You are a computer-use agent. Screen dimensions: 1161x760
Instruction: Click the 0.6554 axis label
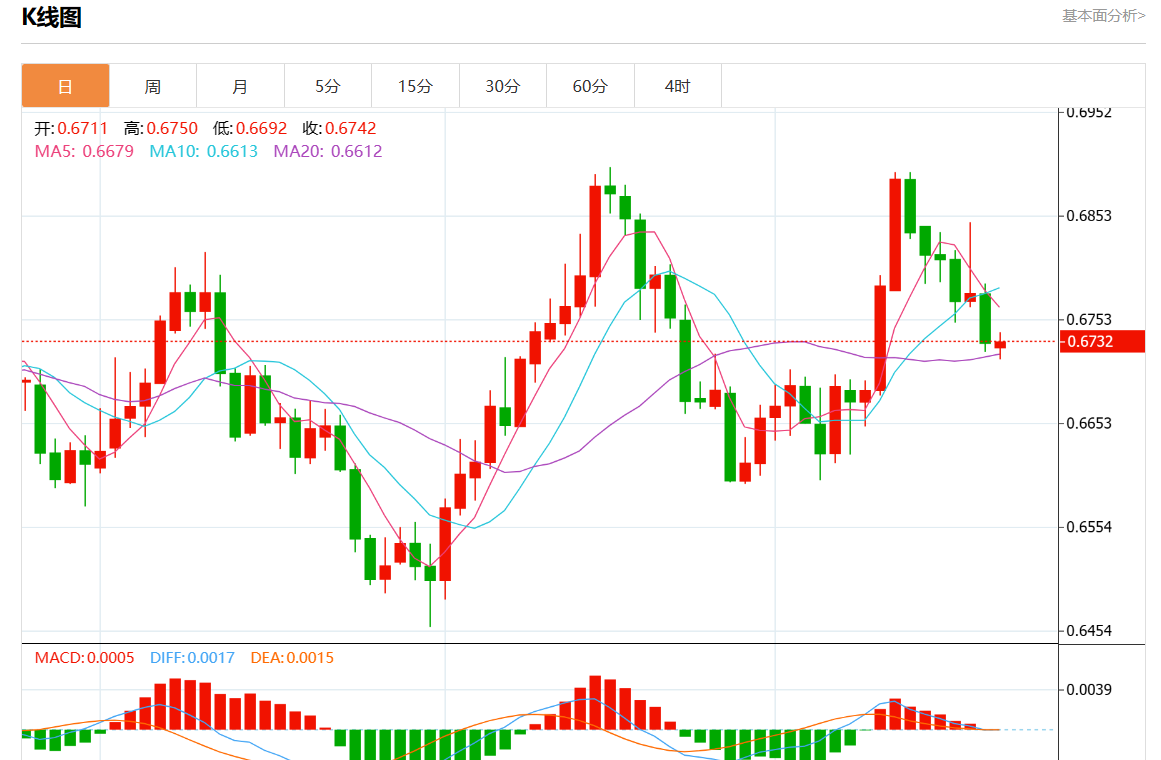pos(1088,527)
